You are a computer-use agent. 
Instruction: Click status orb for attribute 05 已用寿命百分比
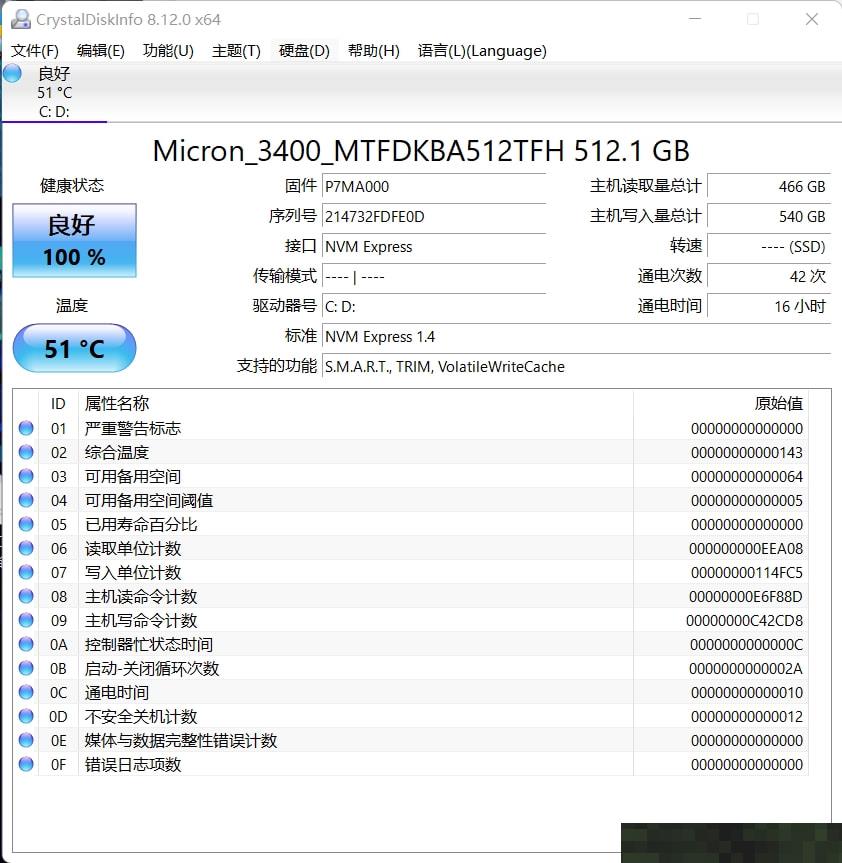tap(26, 524)
